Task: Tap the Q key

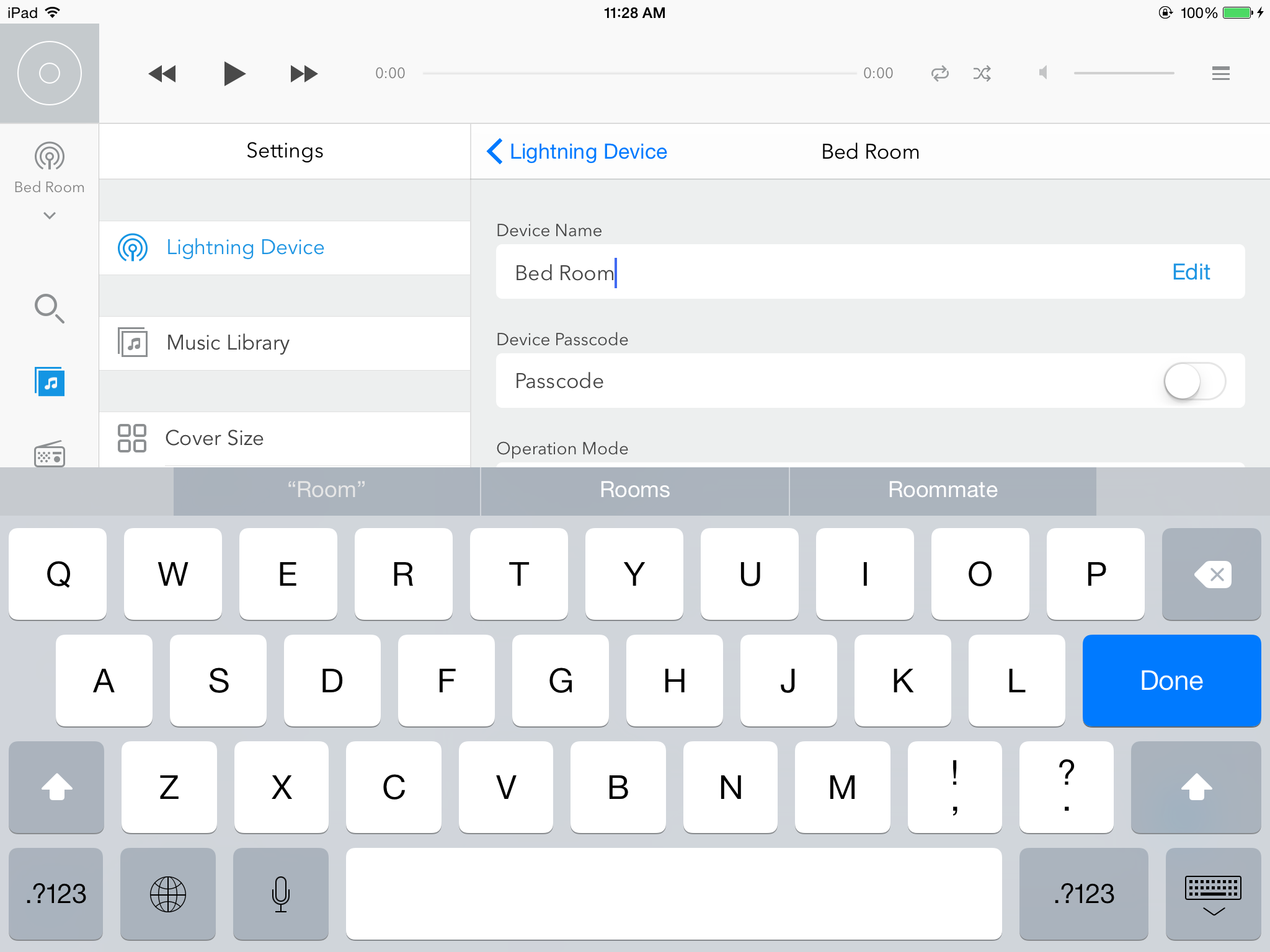Action: pyautogui.click(x=58, y=575)
